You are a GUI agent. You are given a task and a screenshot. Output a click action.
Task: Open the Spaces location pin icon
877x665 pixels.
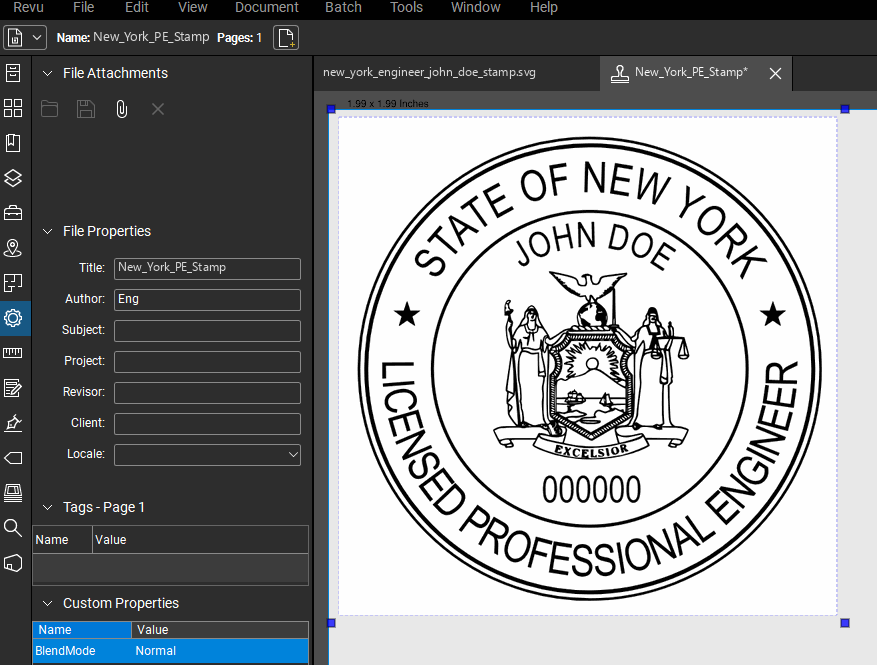13,248
